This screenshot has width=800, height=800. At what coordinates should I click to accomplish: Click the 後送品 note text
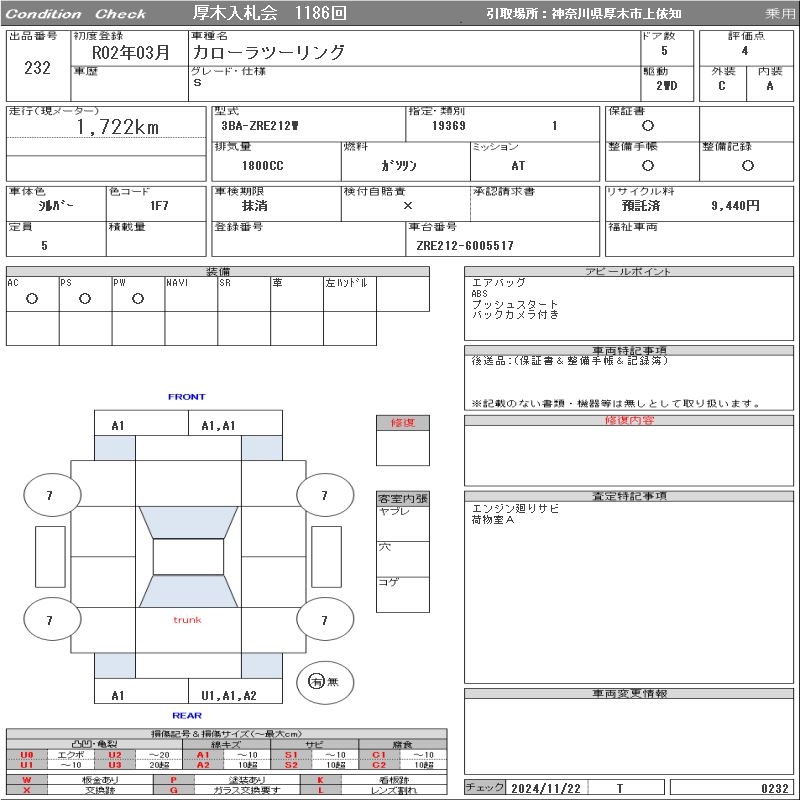pos(569,361)
